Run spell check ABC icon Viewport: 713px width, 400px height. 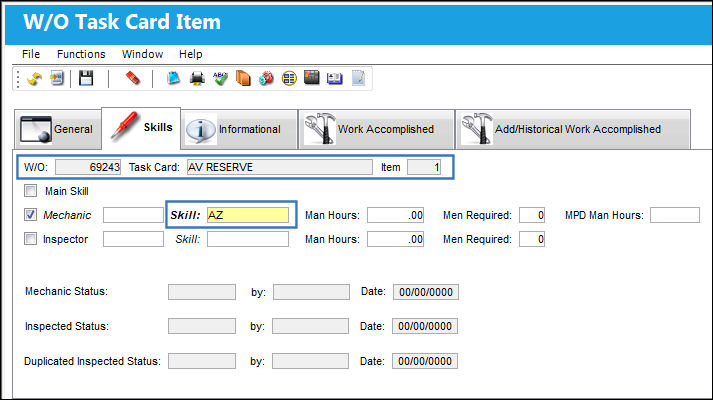tap(221, 78)
